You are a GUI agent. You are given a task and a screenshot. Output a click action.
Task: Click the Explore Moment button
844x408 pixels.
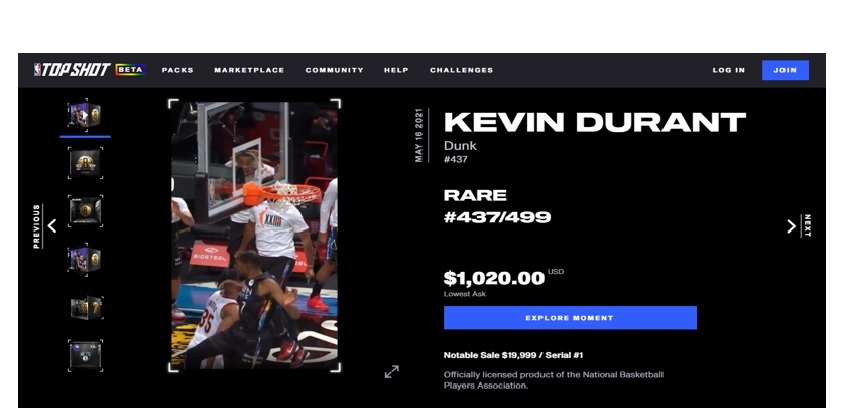[x=570, y=318]
